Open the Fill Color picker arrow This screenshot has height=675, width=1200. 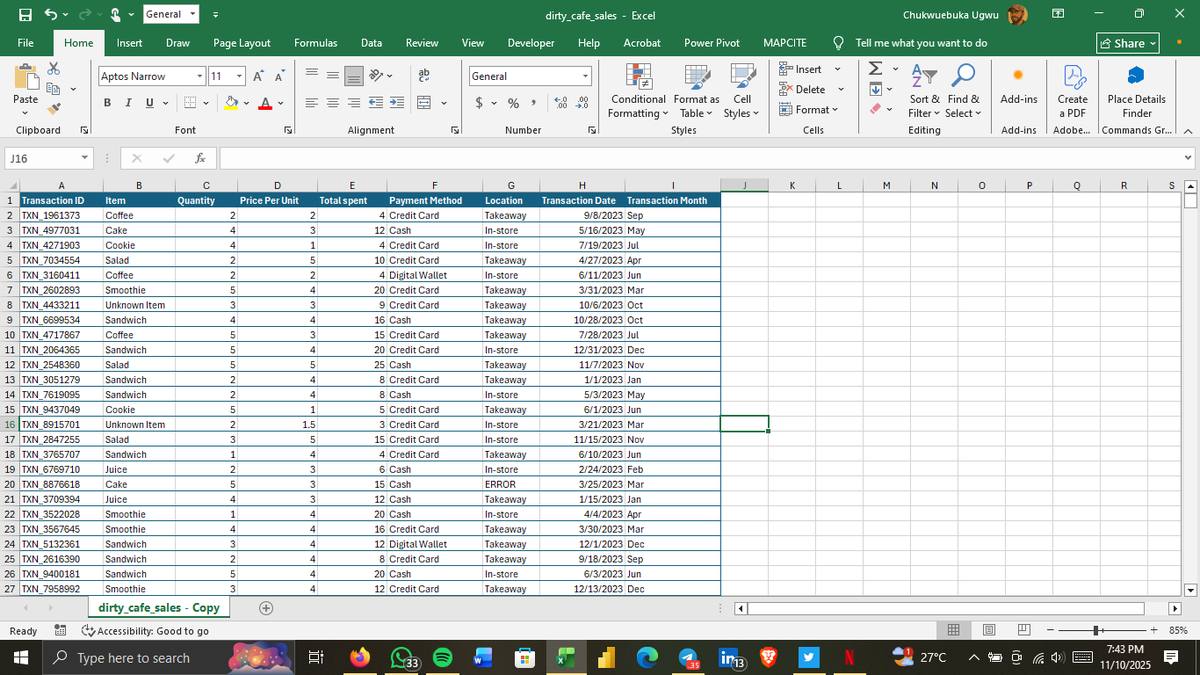click(248, 103)
